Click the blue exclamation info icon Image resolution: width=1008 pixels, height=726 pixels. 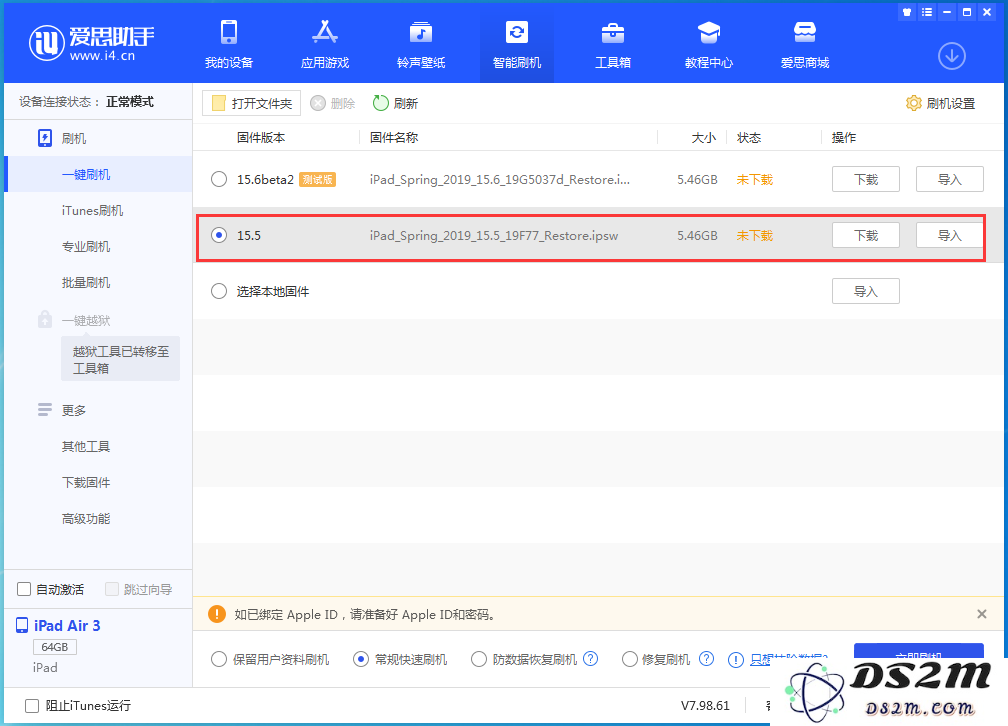[735, 660]
